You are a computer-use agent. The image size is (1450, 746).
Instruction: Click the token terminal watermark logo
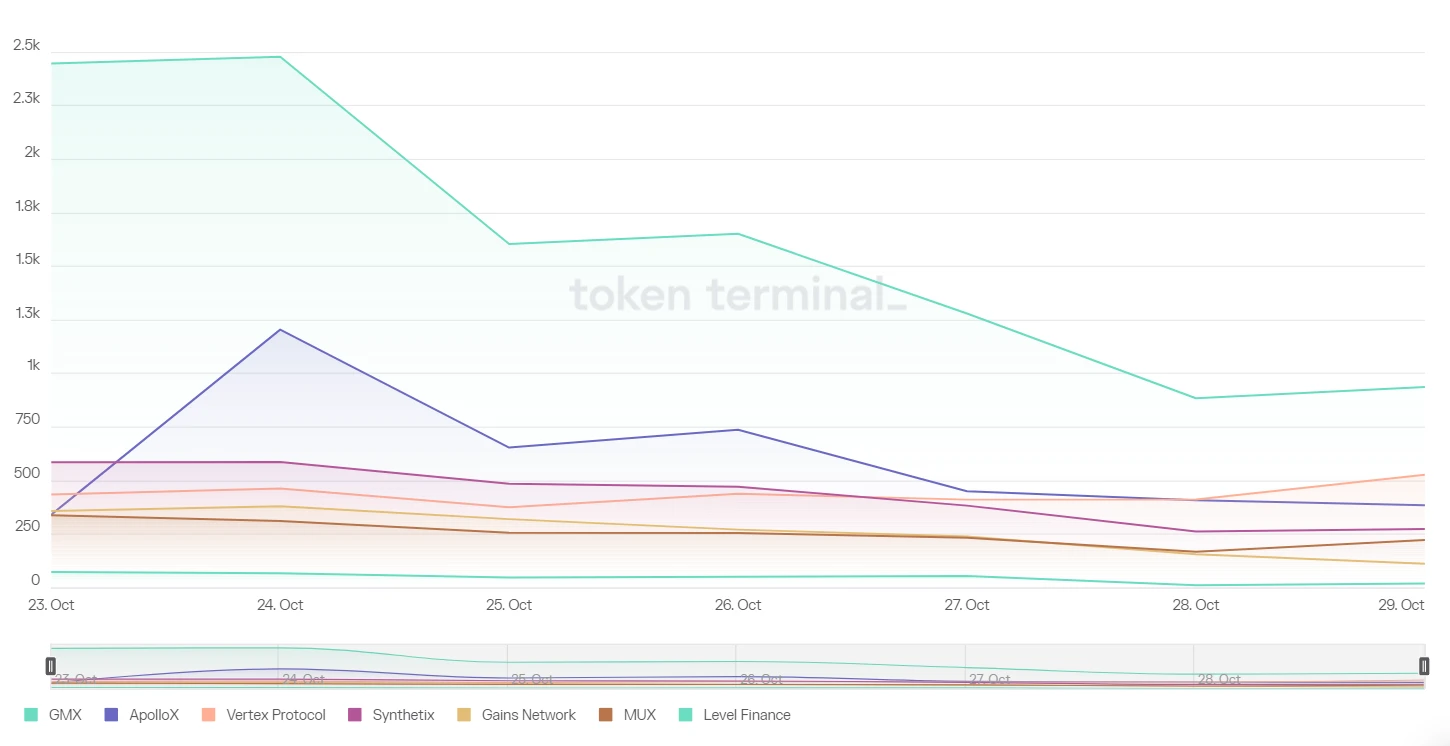coord(738,295)
